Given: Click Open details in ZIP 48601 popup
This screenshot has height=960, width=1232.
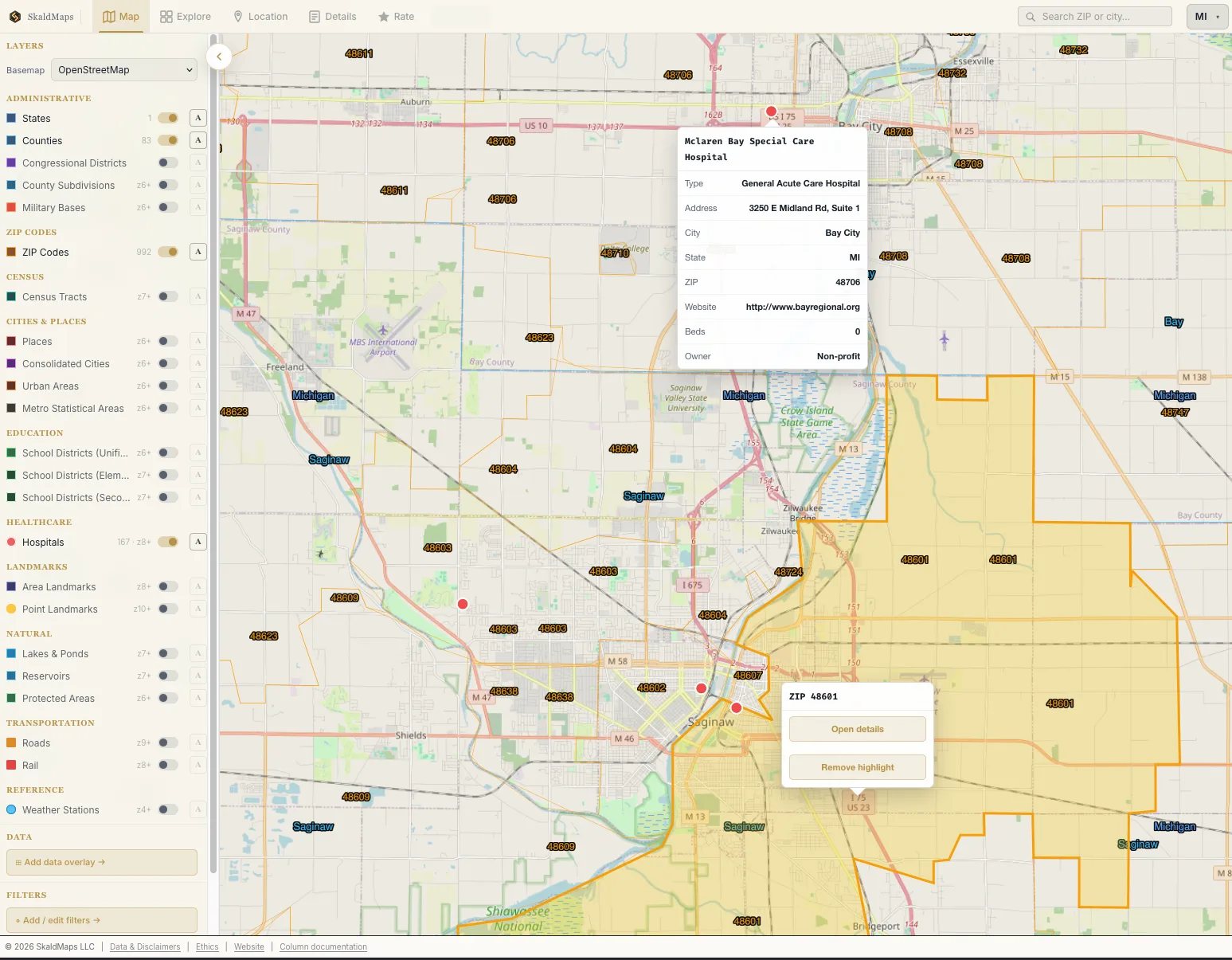Looking at the screenshot, I should point(858,729).
